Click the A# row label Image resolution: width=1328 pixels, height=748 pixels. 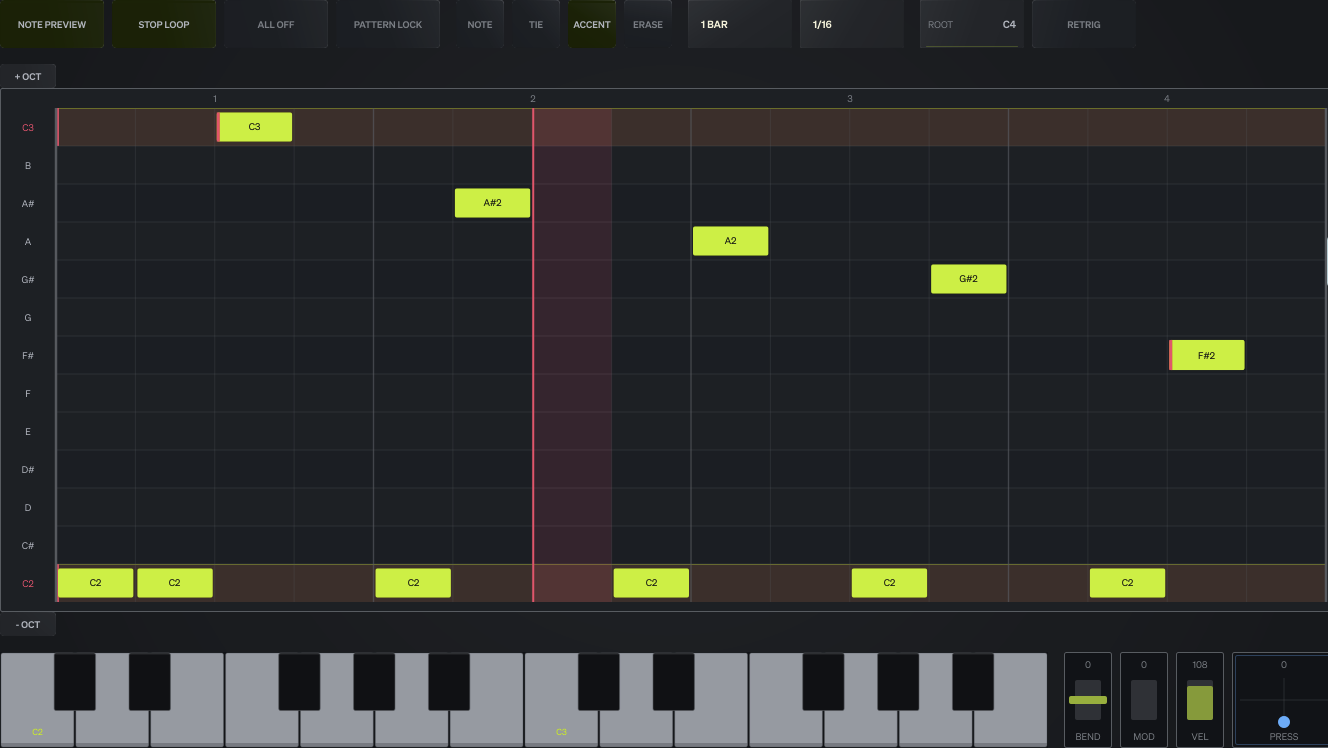[x=28, y=204]
